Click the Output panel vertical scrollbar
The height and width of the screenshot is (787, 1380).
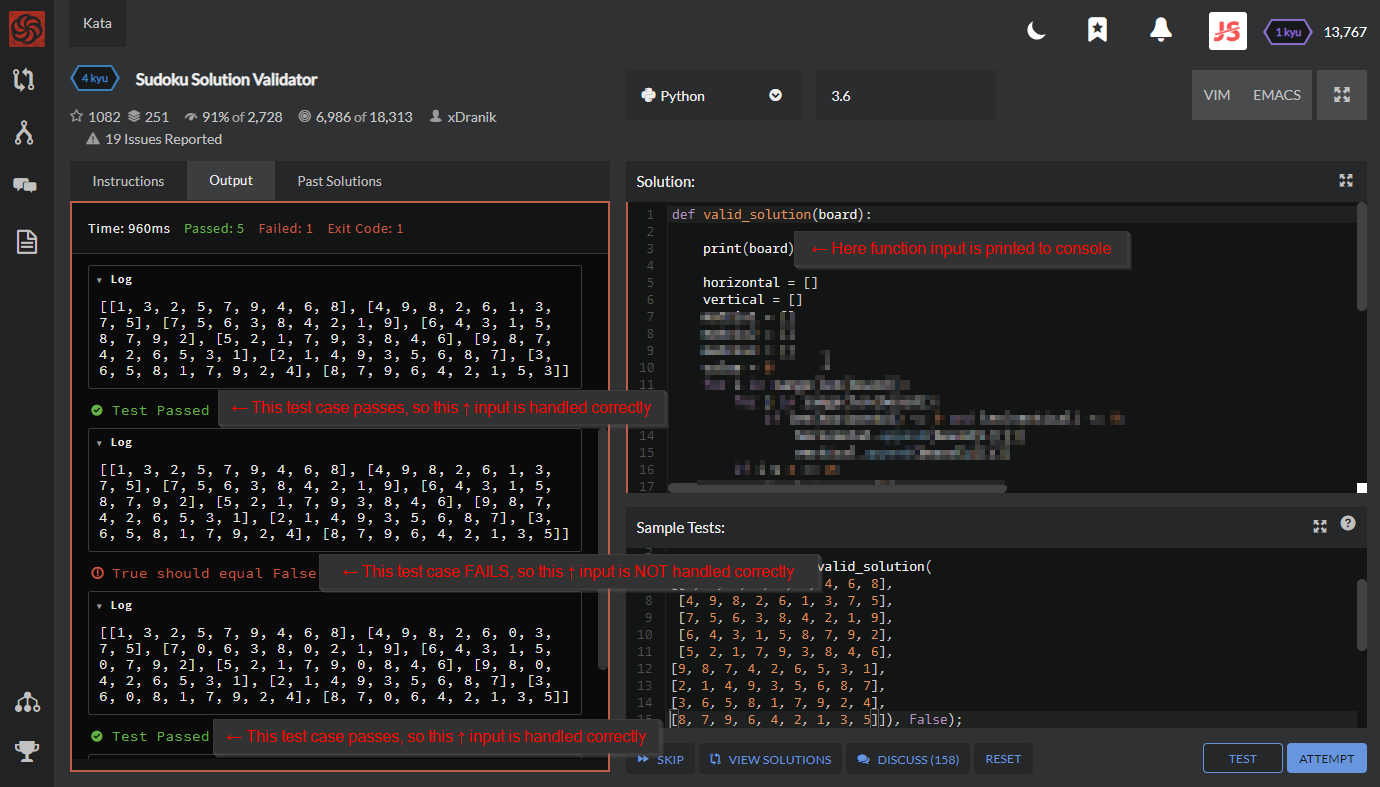[x=602, y=550]
